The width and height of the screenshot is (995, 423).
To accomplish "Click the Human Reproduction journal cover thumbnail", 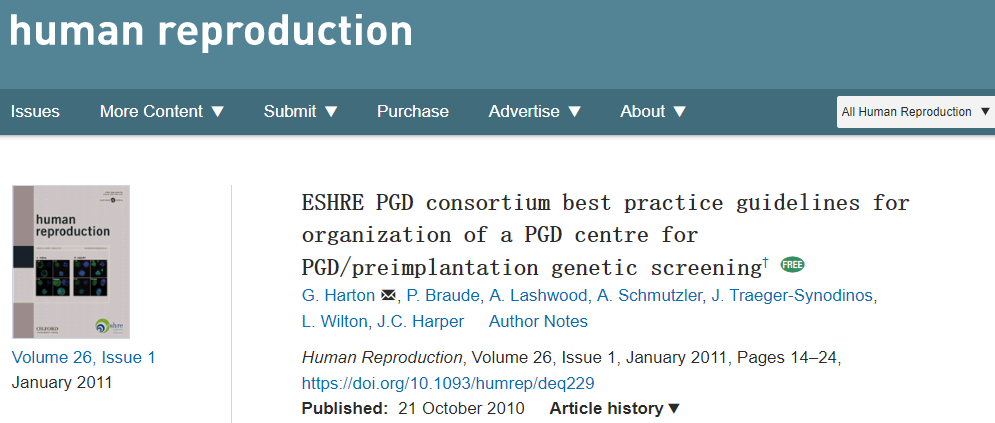I will [71, 262].
